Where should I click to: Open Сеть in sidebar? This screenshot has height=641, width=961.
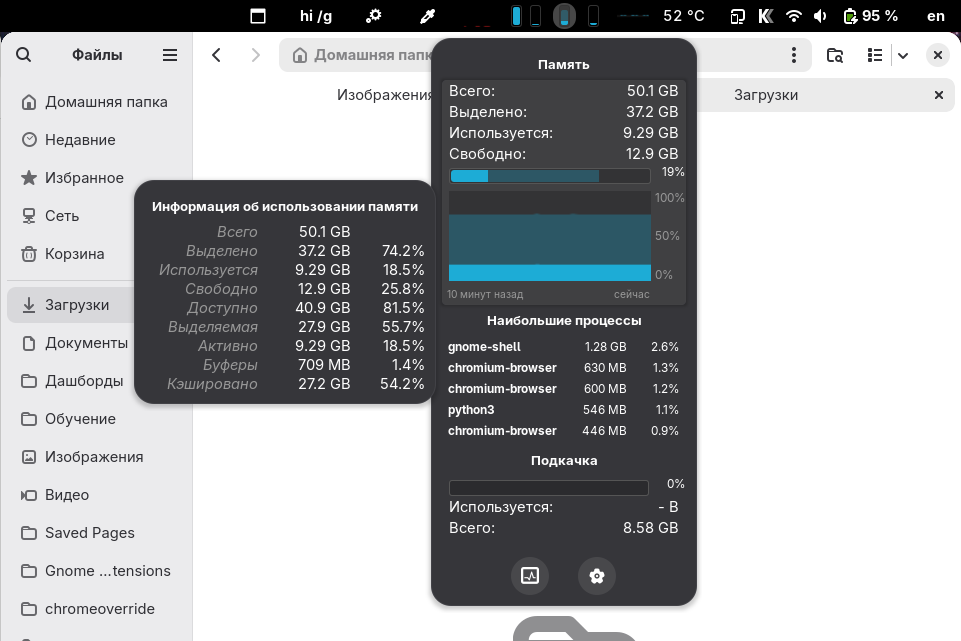pos(70,216)
